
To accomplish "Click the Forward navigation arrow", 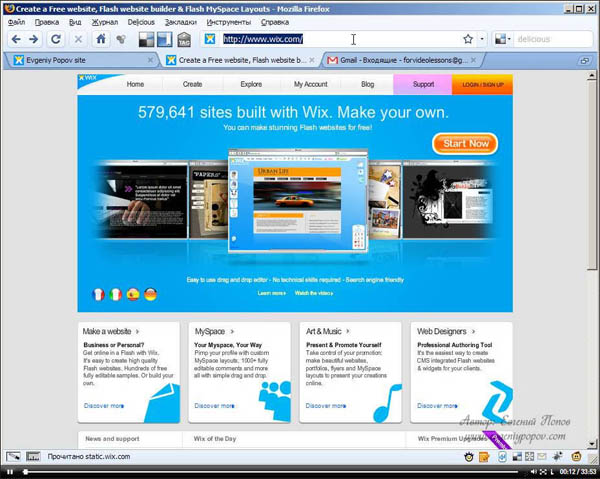I will (x=33, y=39).
